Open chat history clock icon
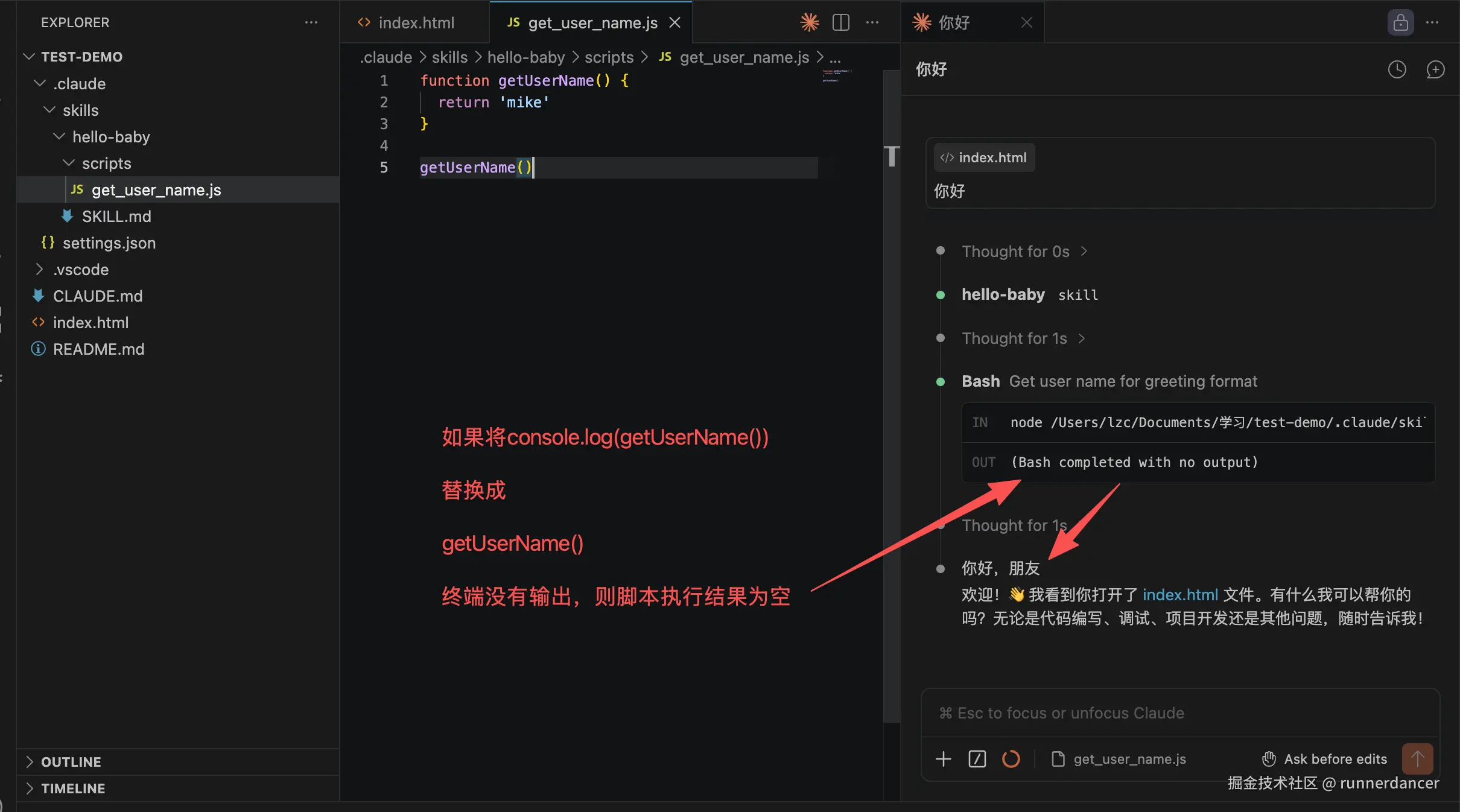This screenshot has width=1460, height=812. click(1397, 69)
